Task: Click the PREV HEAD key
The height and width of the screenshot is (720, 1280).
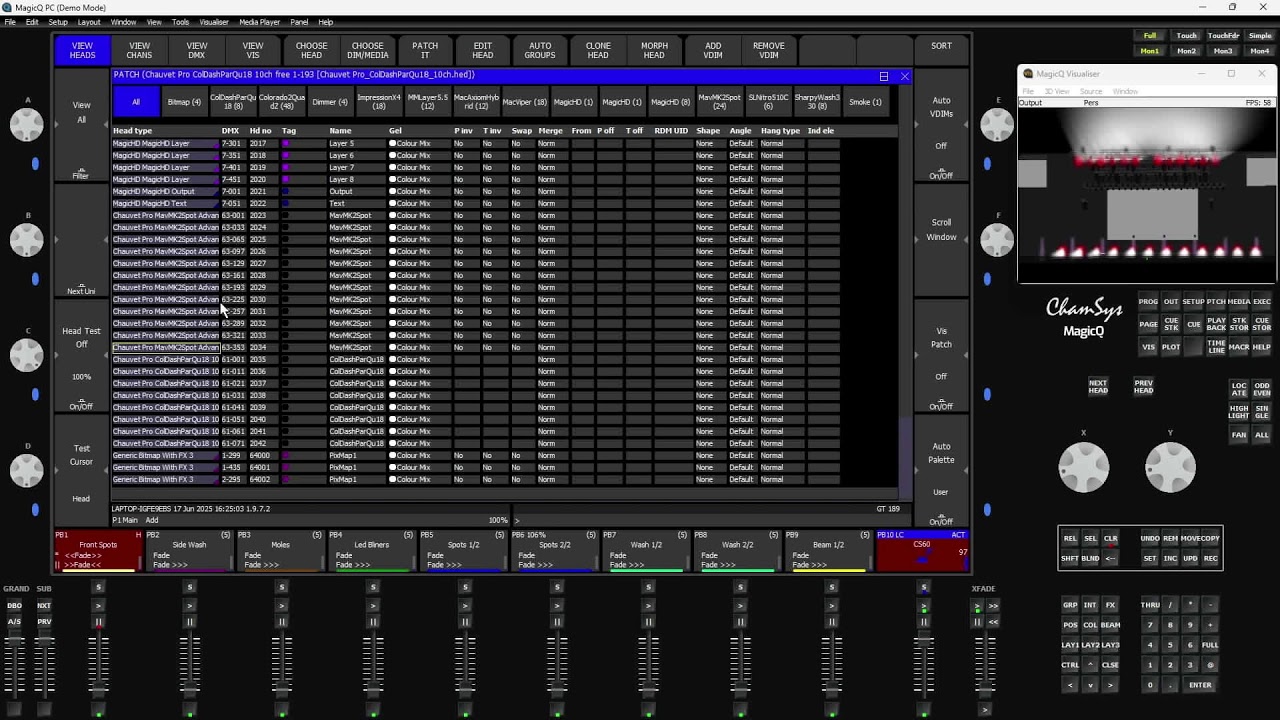Action: tap(1144, 387)
